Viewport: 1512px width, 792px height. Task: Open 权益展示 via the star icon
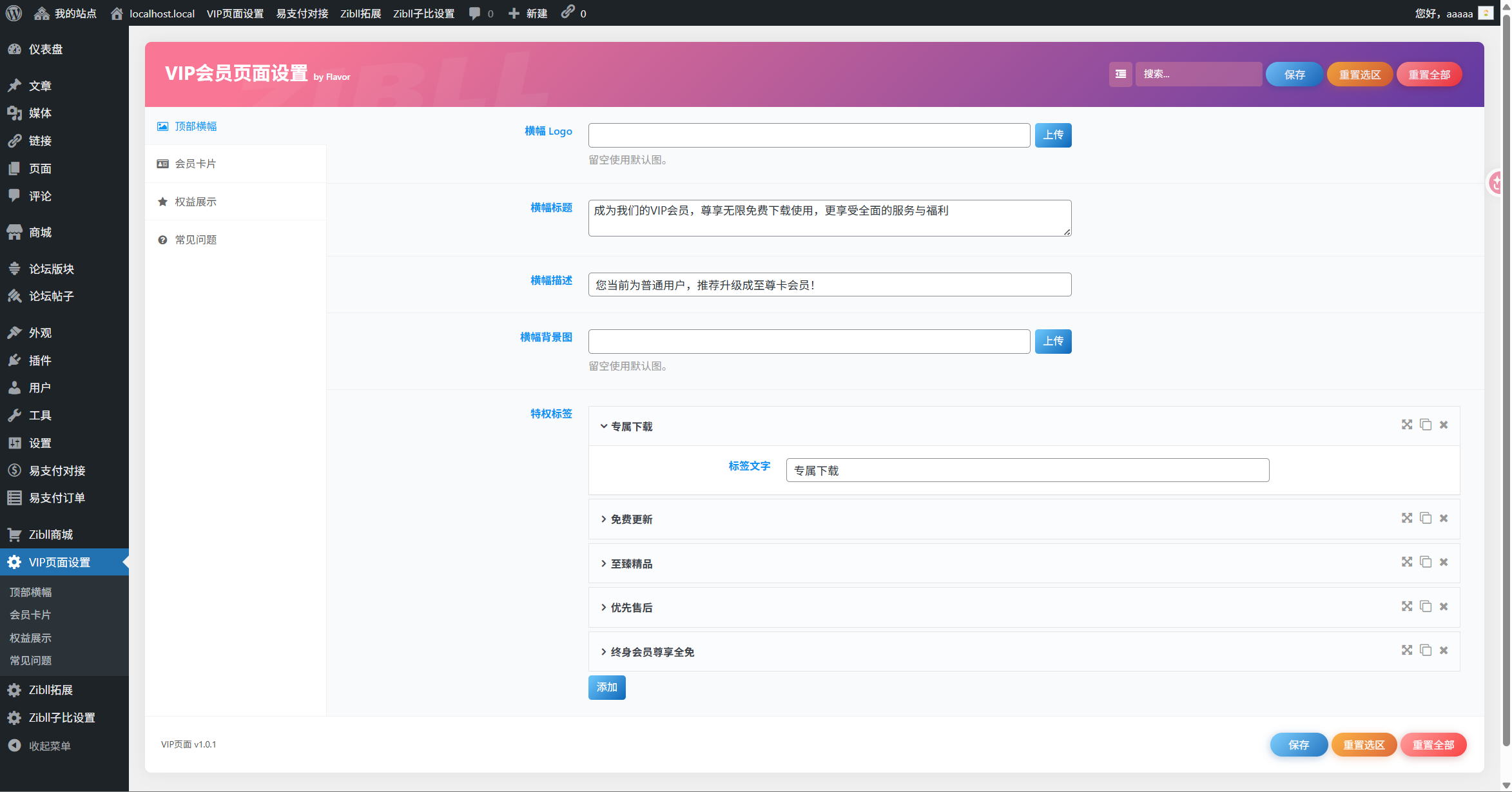coord(163,201)
